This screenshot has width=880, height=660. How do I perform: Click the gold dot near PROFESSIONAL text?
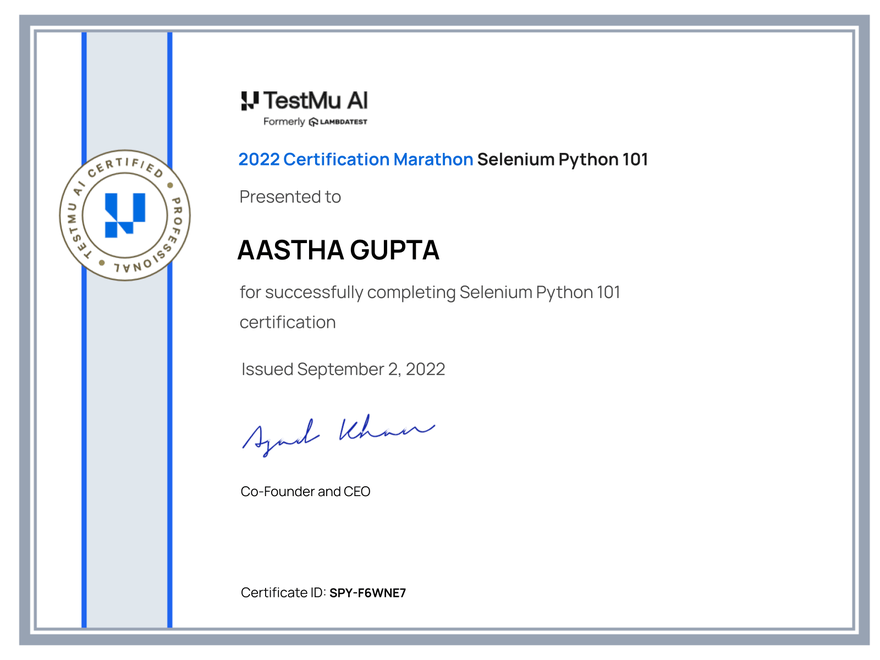101,263
